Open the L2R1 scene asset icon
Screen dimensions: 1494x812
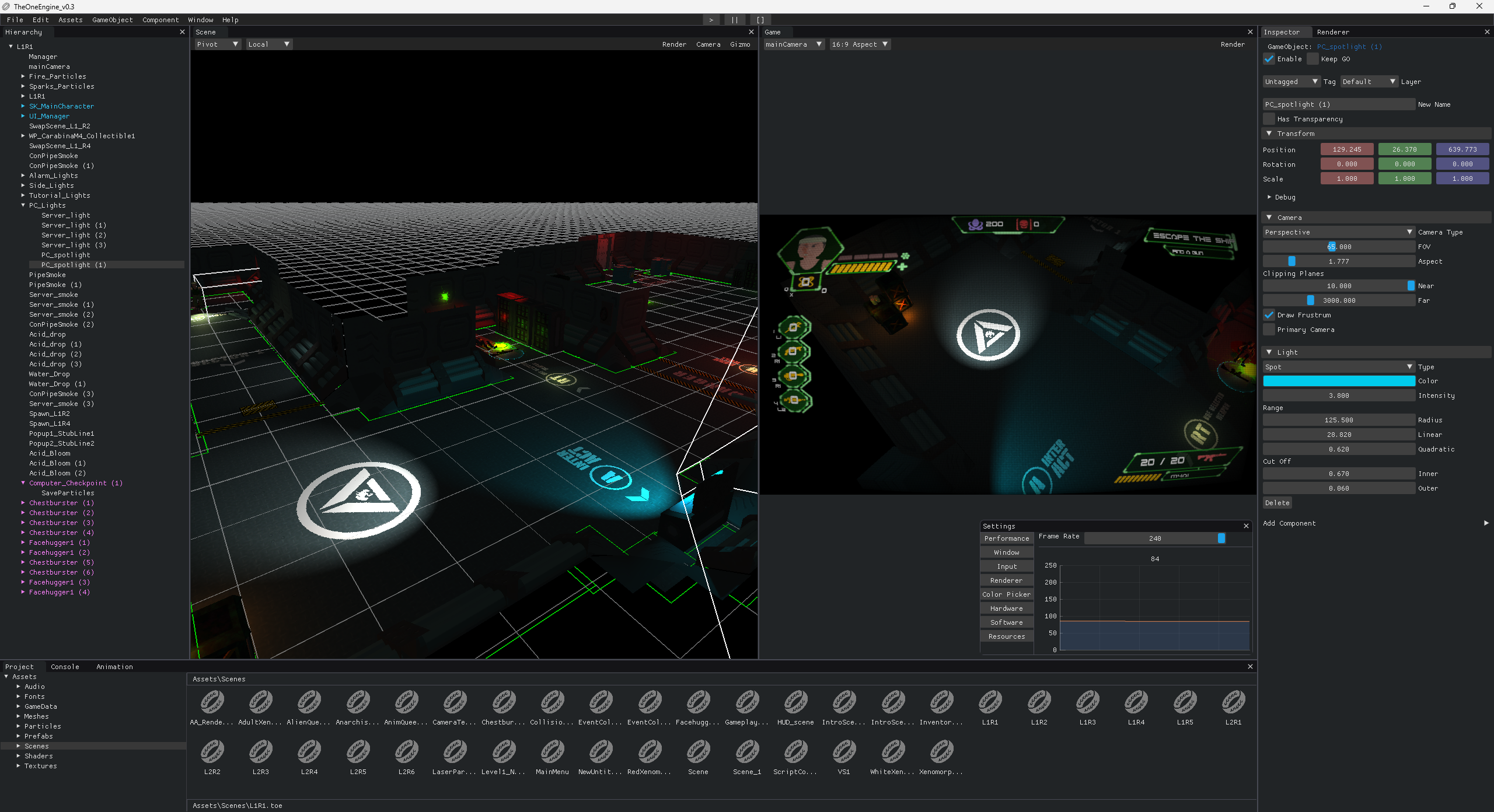(1233, 702)
